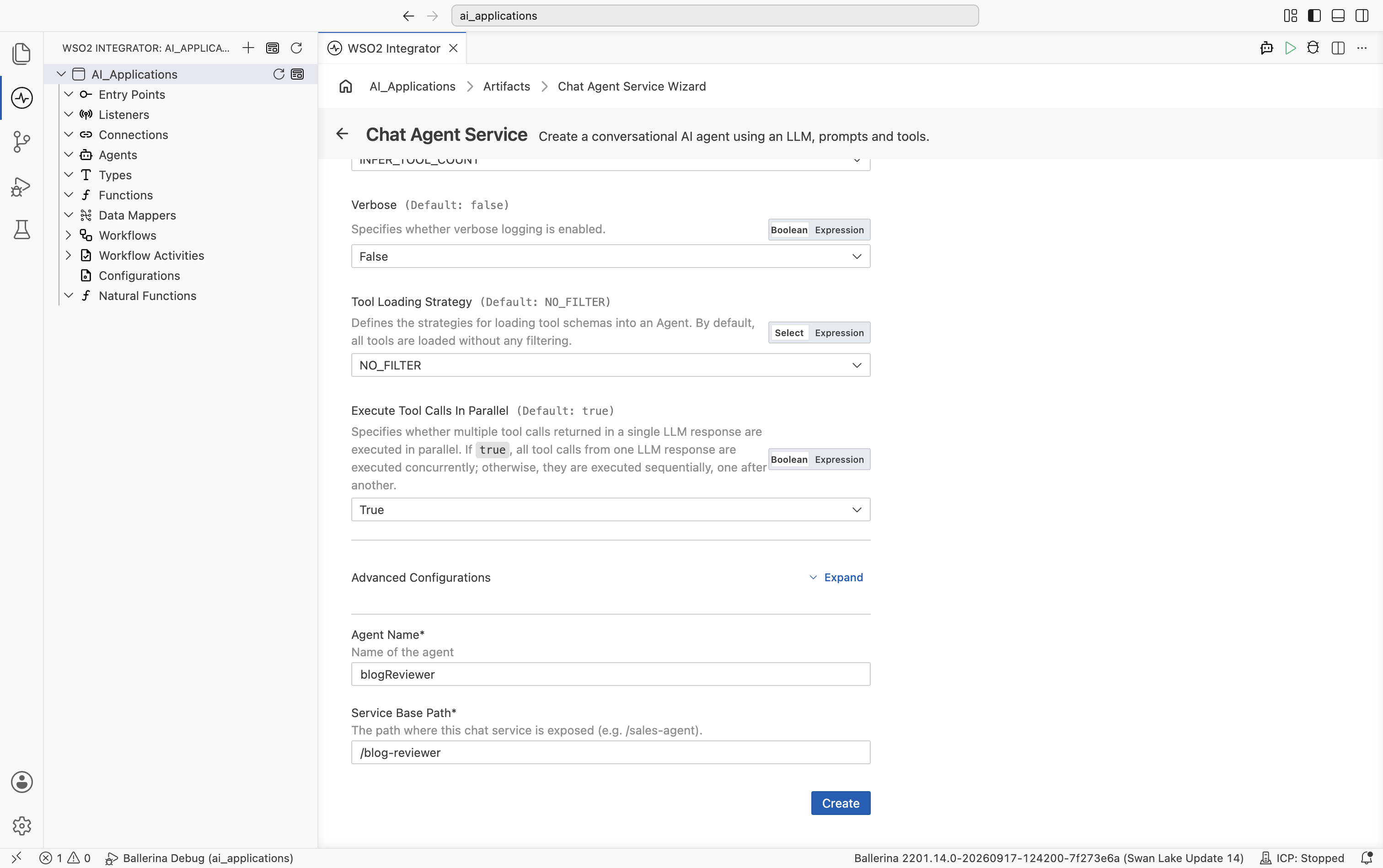Select the WSO2 Integrator editor tab
Image resolution: width=1383 pixels, height=868 pixels.
[x=393, y=48]
